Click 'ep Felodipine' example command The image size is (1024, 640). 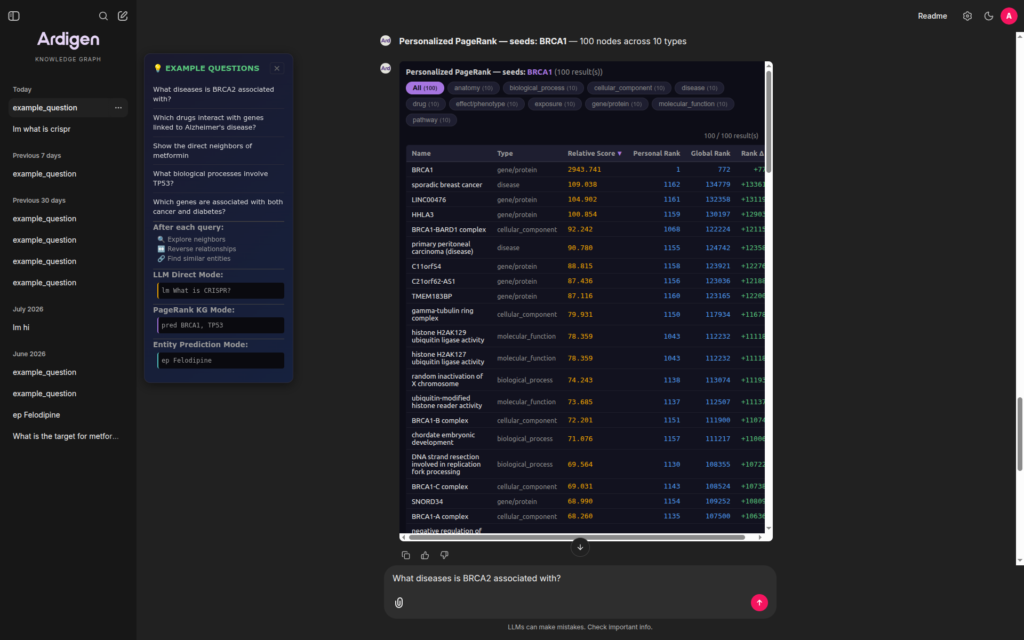(220, 360)
